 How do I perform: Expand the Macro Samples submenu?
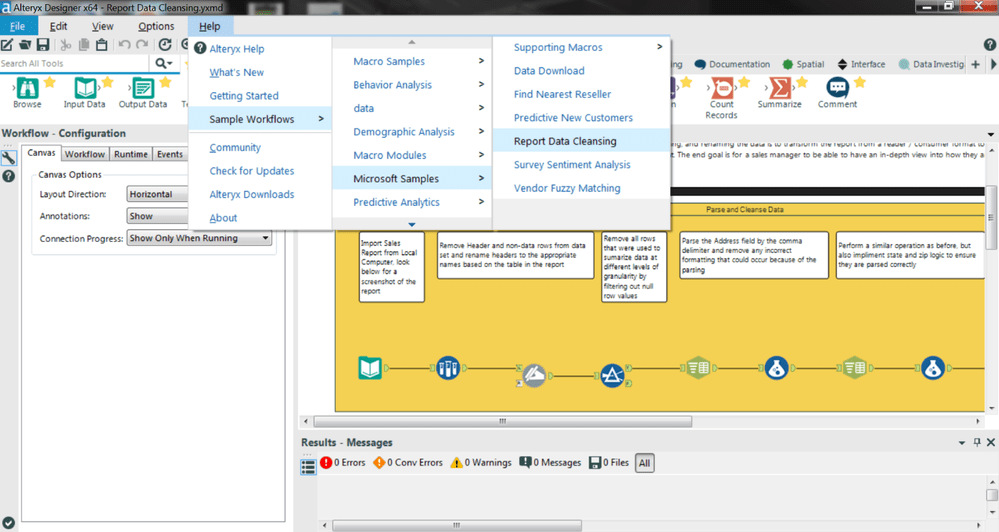pyautogui.click(x=412, y=61)
